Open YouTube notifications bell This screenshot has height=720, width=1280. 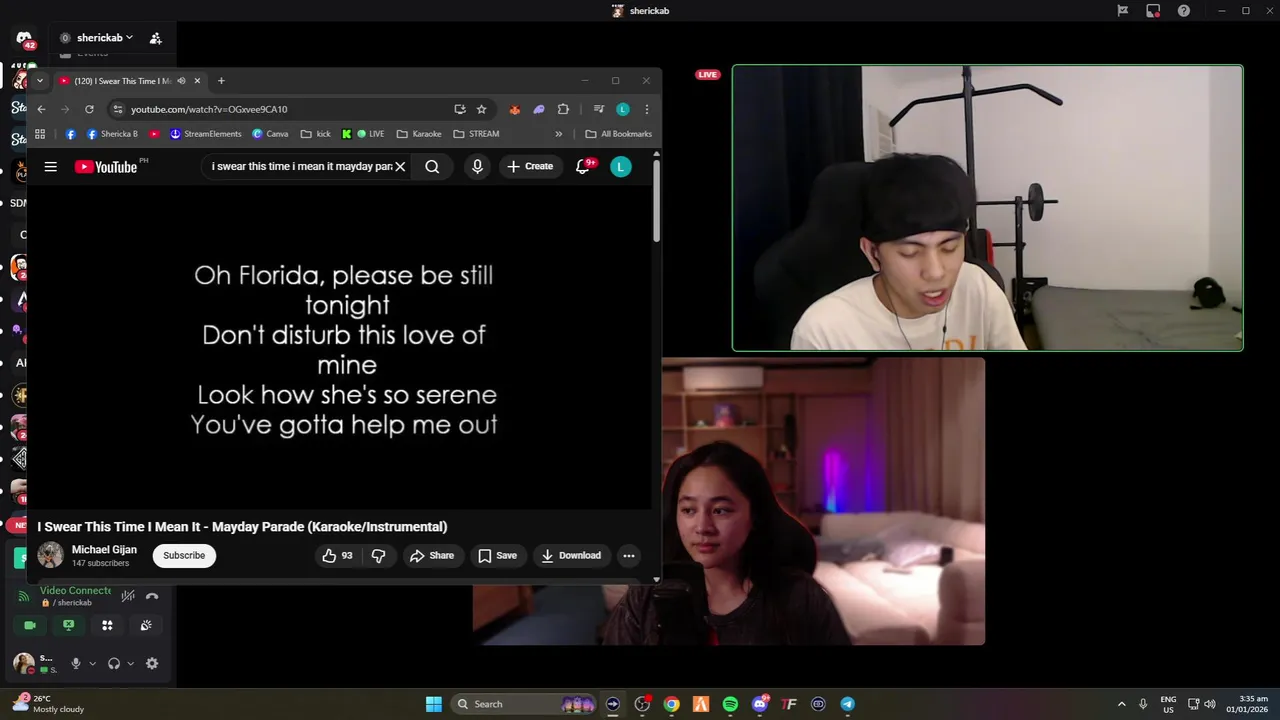[x=583, y=167]
